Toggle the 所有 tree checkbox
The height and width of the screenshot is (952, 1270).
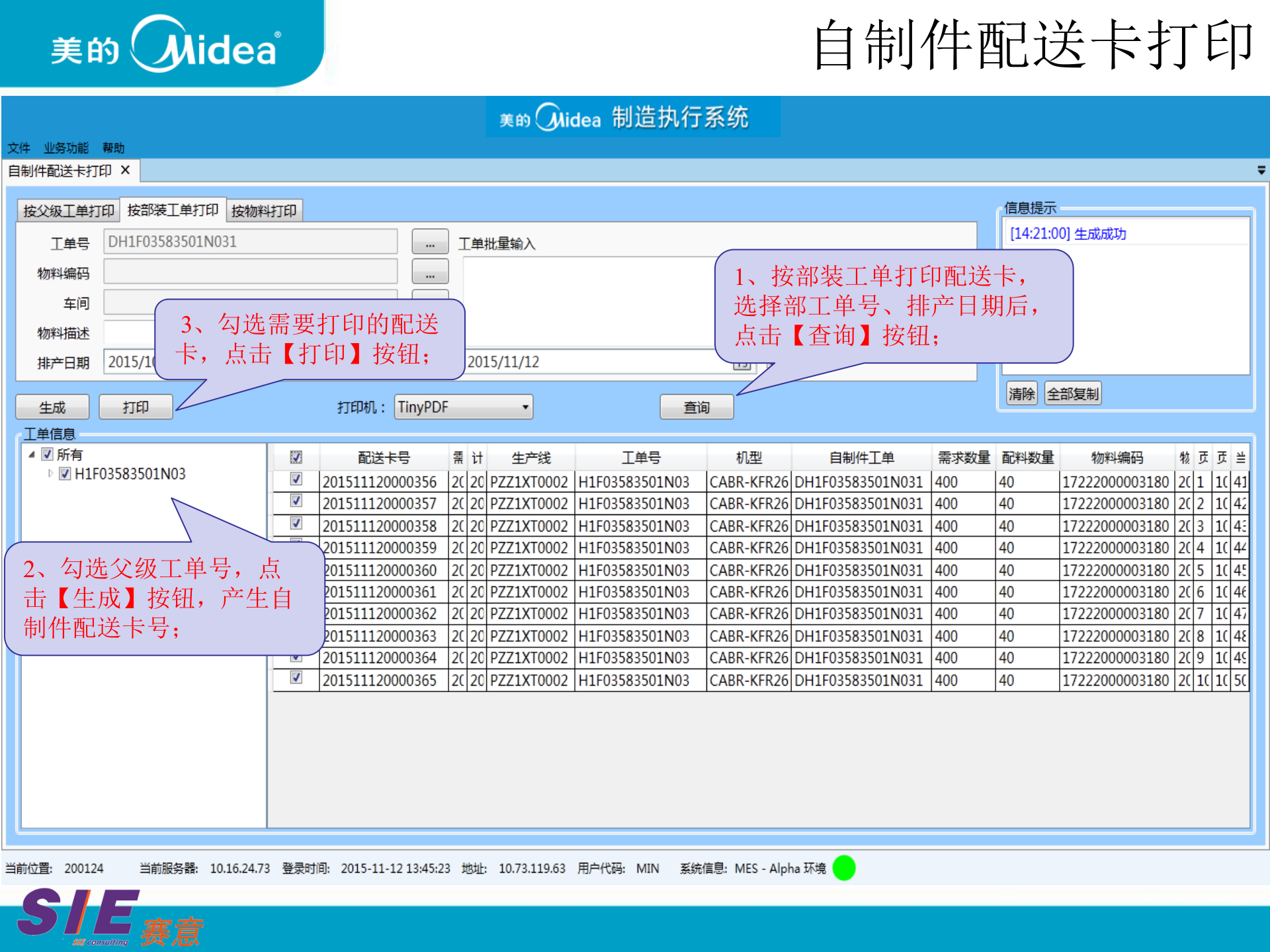48,454
